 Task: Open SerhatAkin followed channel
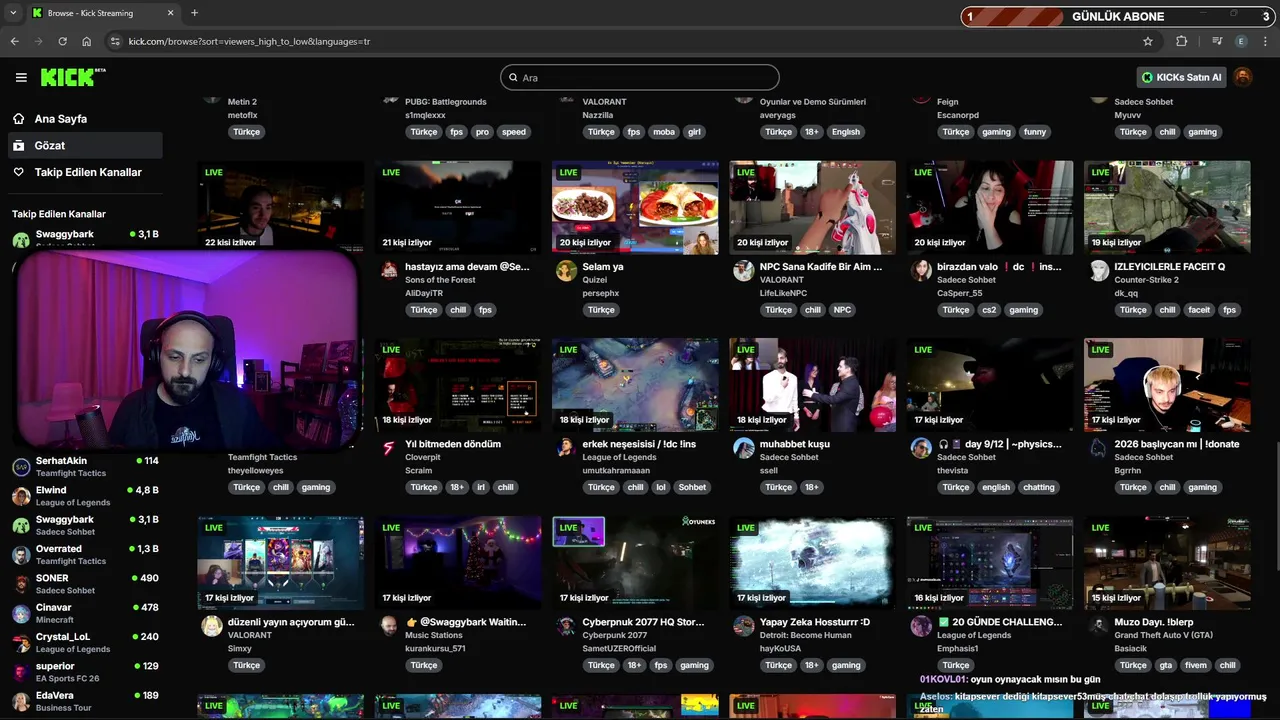(85, 467)
